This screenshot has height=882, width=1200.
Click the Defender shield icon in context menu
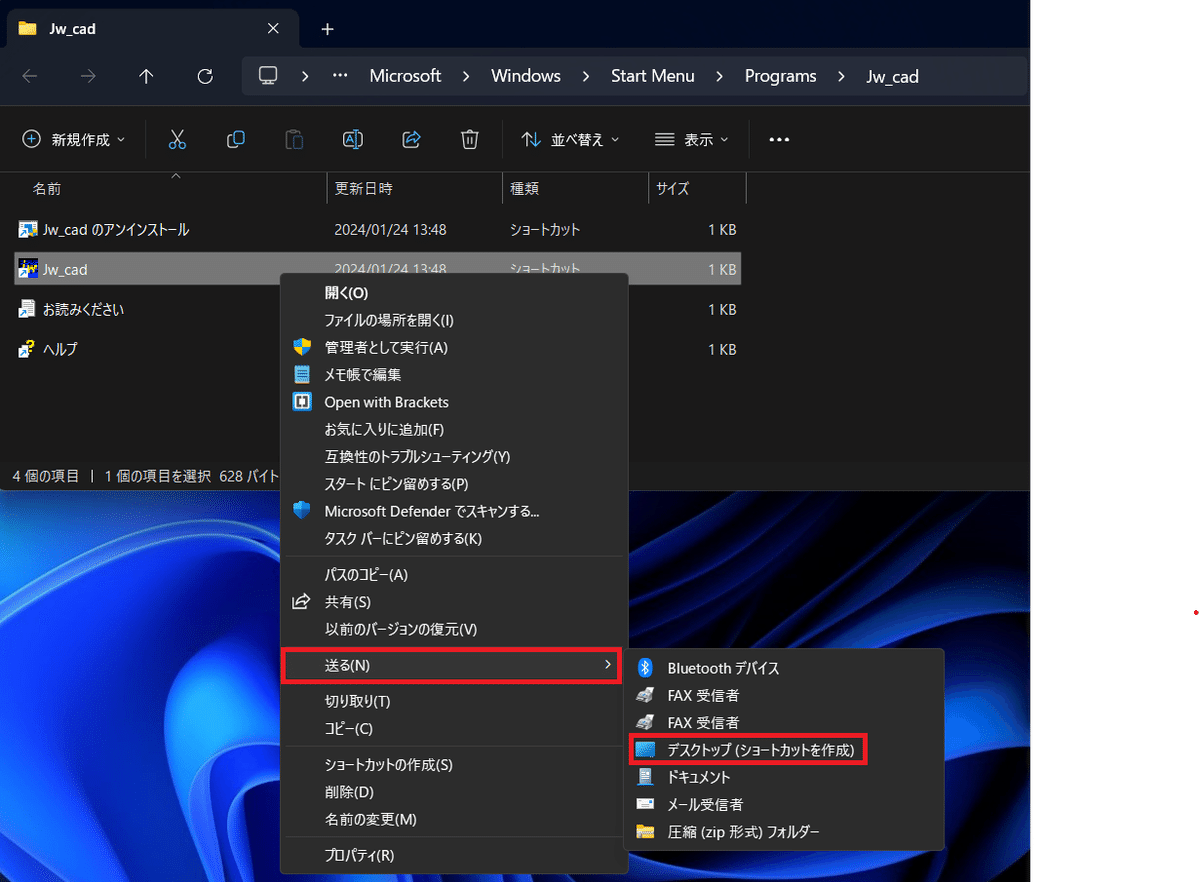[302, 511]
